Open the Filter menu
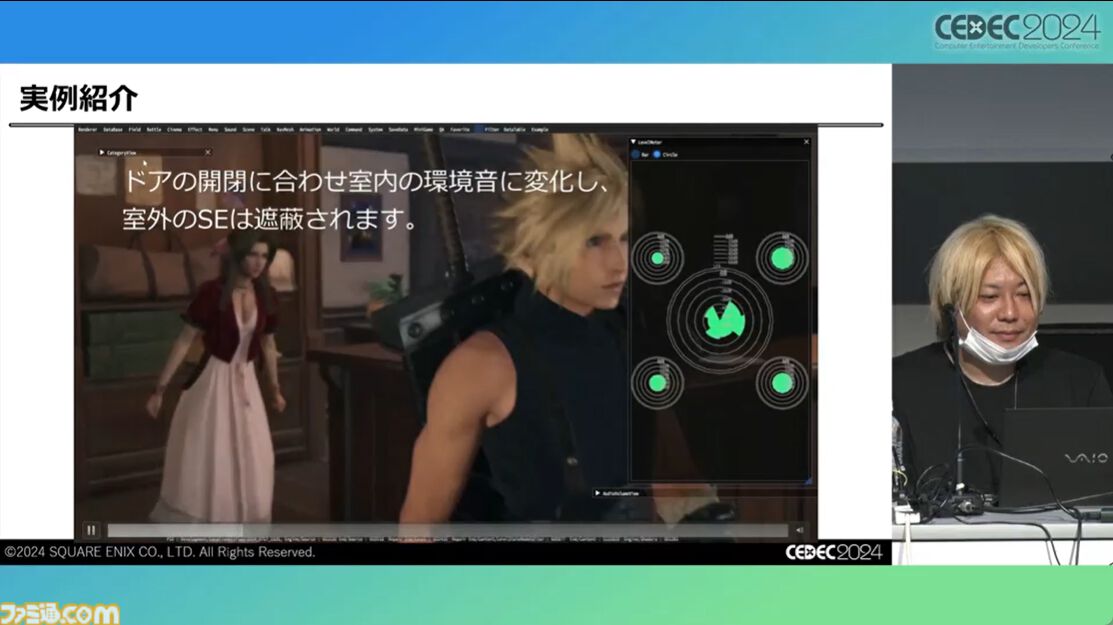The image size is (1113, 625). click(x=491, y=130)
